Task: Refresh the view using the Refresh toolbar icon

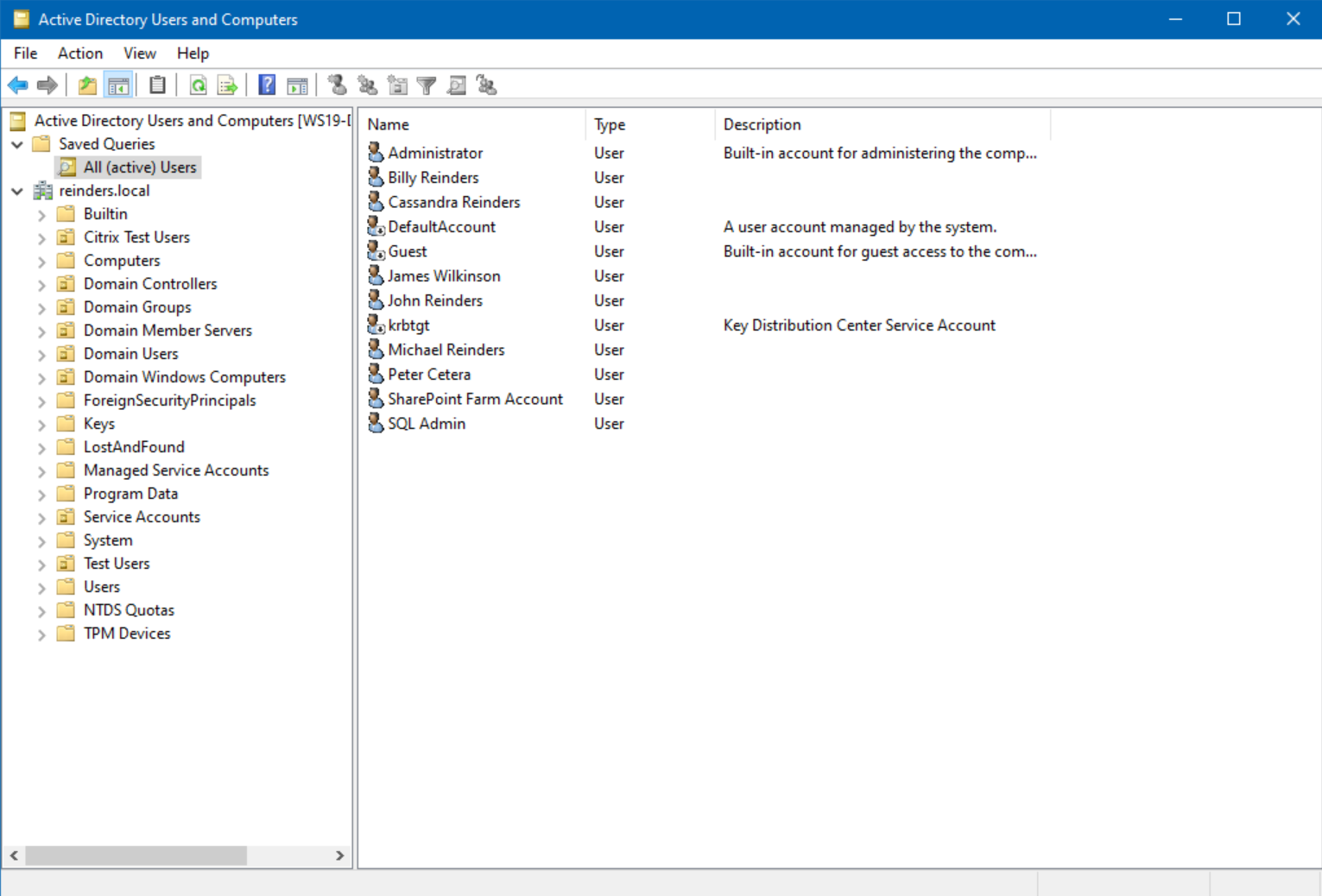Action: coord(199,85)
